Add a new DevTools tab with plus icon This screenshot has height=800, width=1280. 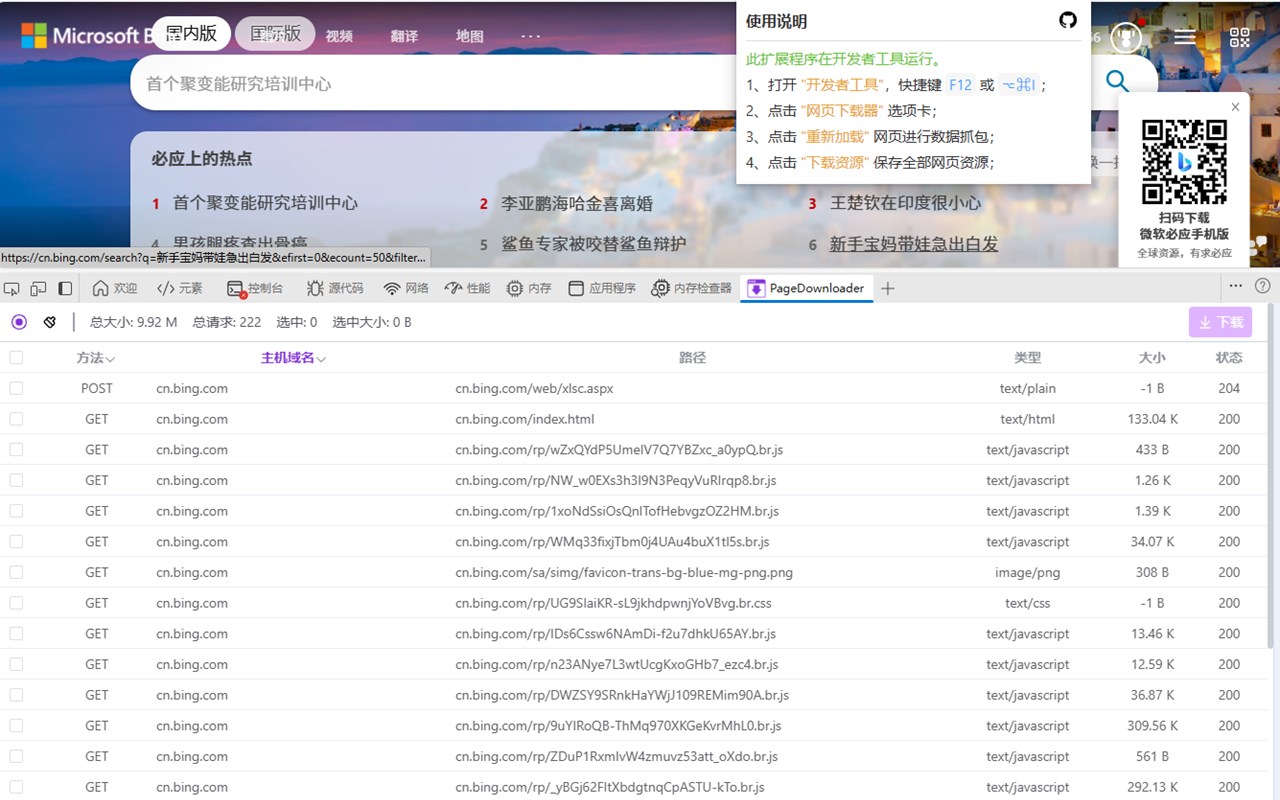887,288
